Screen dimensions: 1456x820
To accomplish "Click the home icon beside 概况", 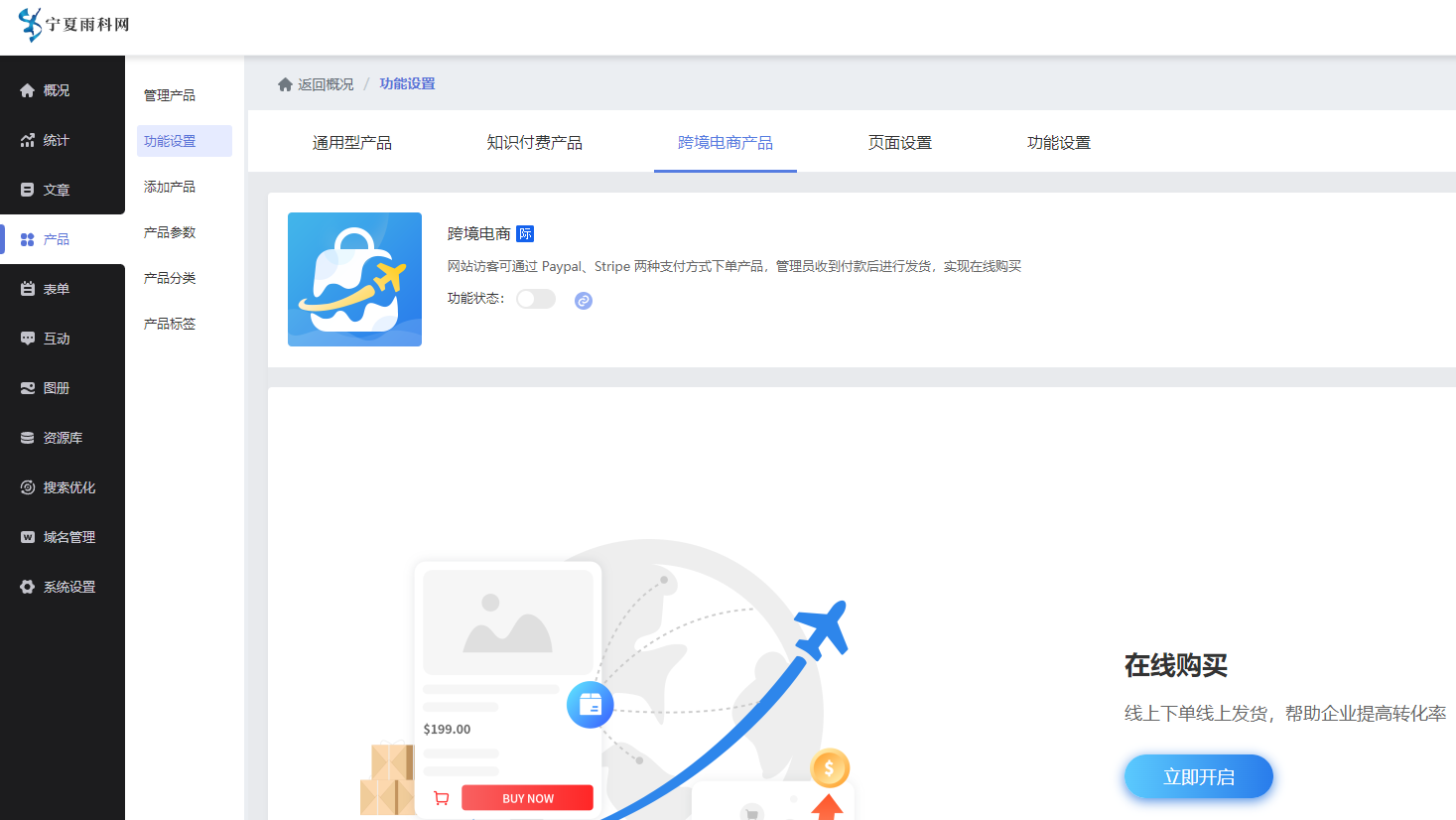I will 28,90.
